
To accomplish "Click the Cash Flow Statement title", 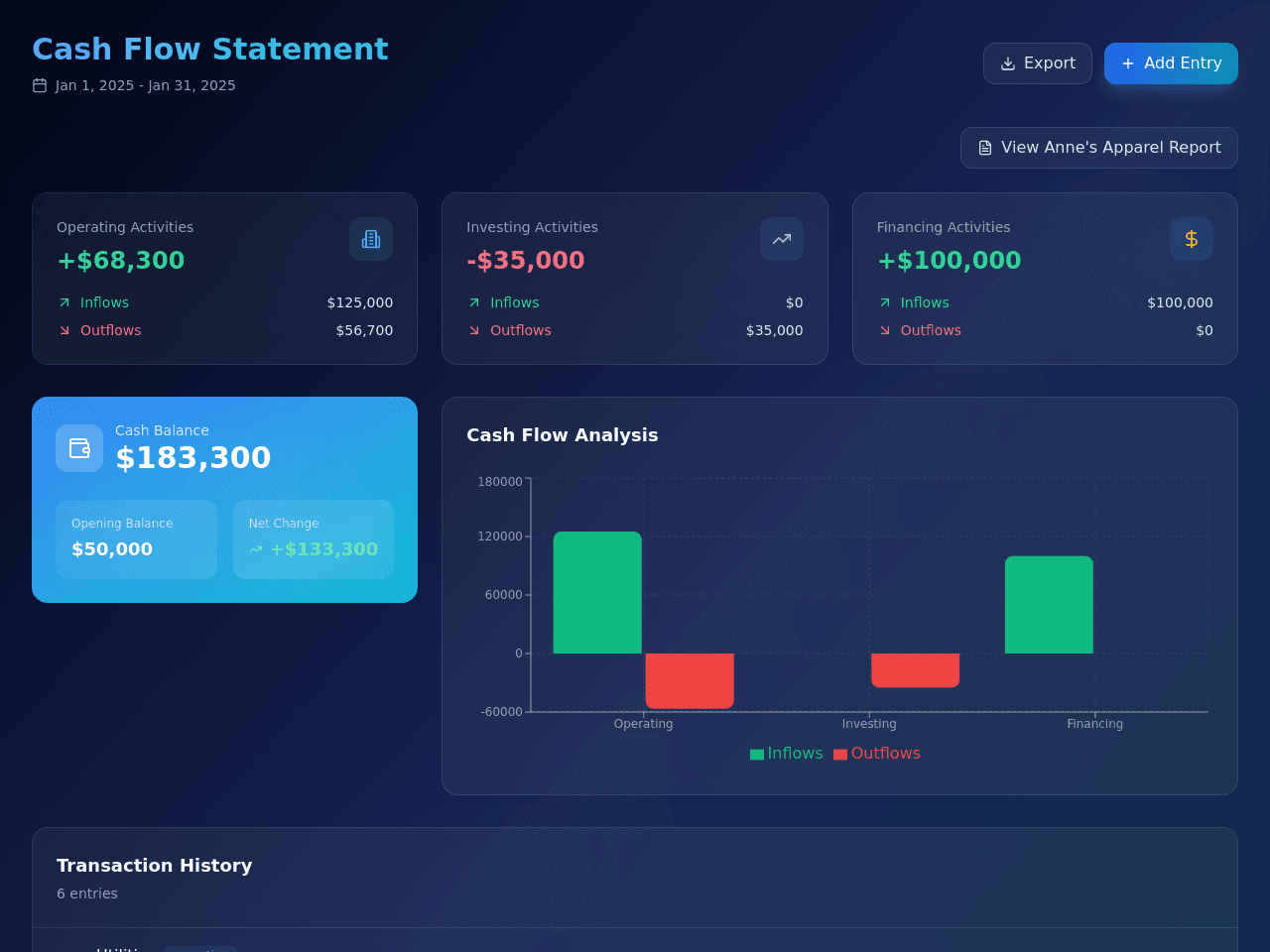I will 210,49.
